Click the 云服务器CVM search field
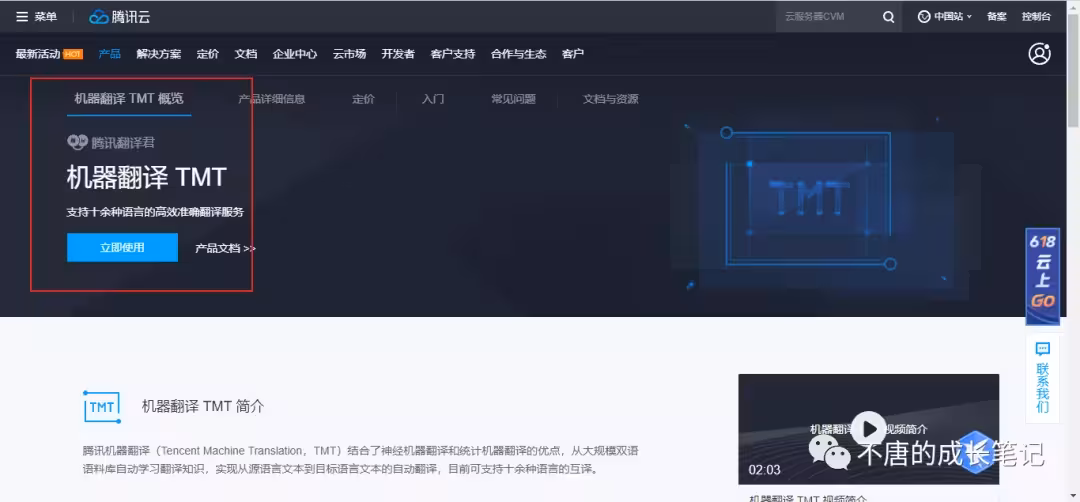 [827, 17]
